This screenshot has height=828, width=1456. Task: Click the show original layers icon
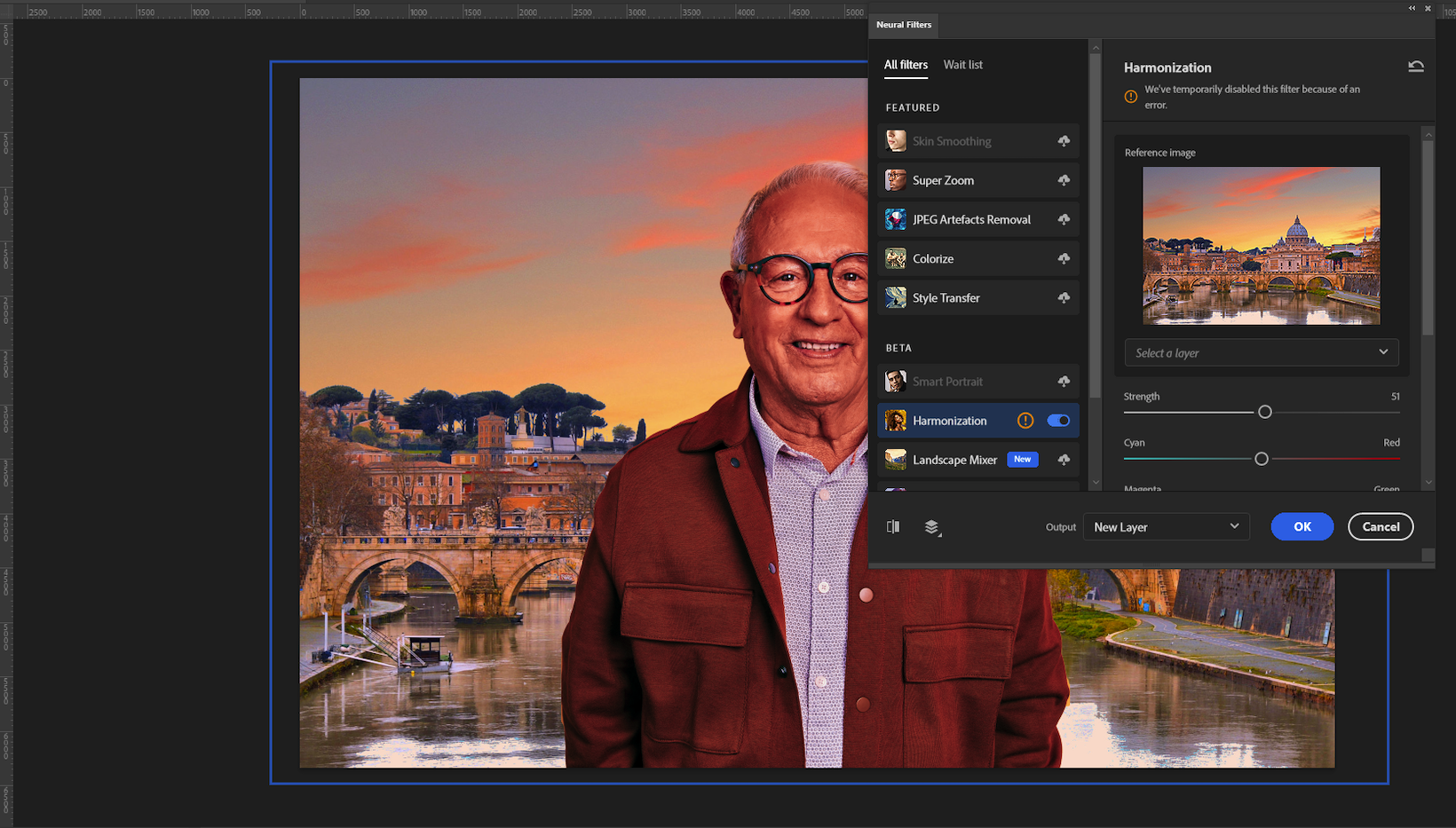point(932,526)
